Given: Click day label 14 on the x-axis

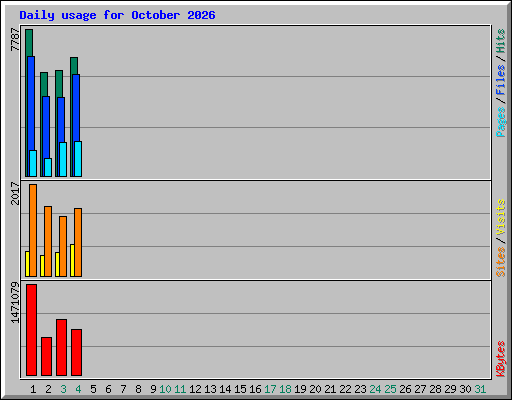Looking at the screenshot, I should [225, 389].
